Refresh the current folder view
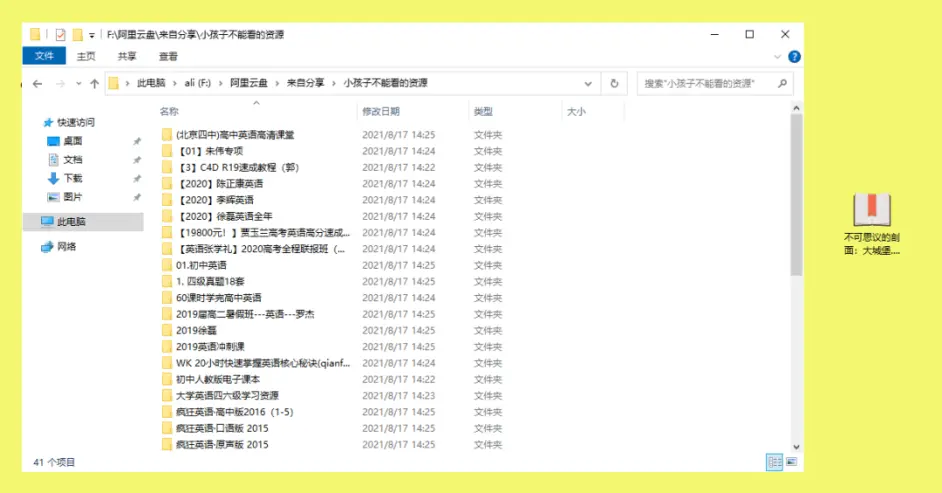The width and height of the screenshot is (942, 493). (x=614, y=83)
